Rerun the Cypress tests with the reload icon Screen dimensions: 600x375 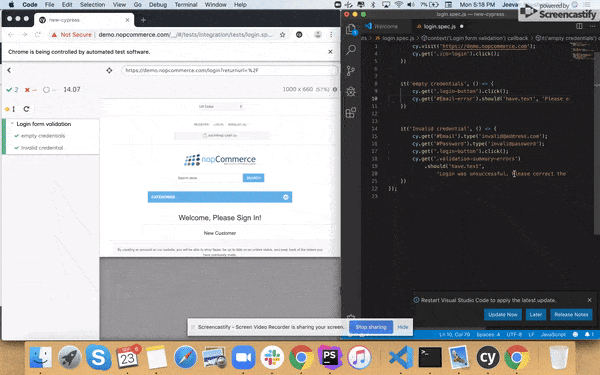(x=26, y=109)
